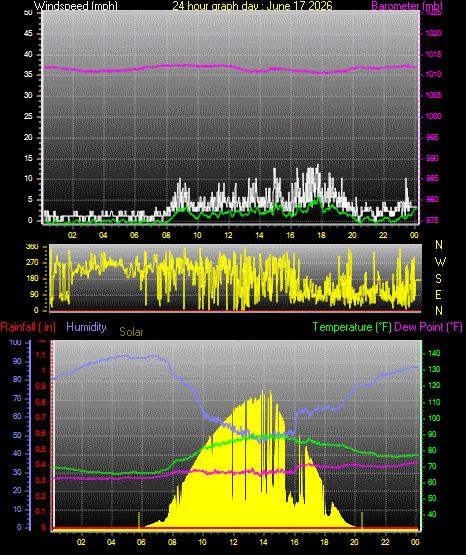Screen dimensions: 466x555
Task: Click the 975 value on the barometer axis
Action: click(432, 221)
